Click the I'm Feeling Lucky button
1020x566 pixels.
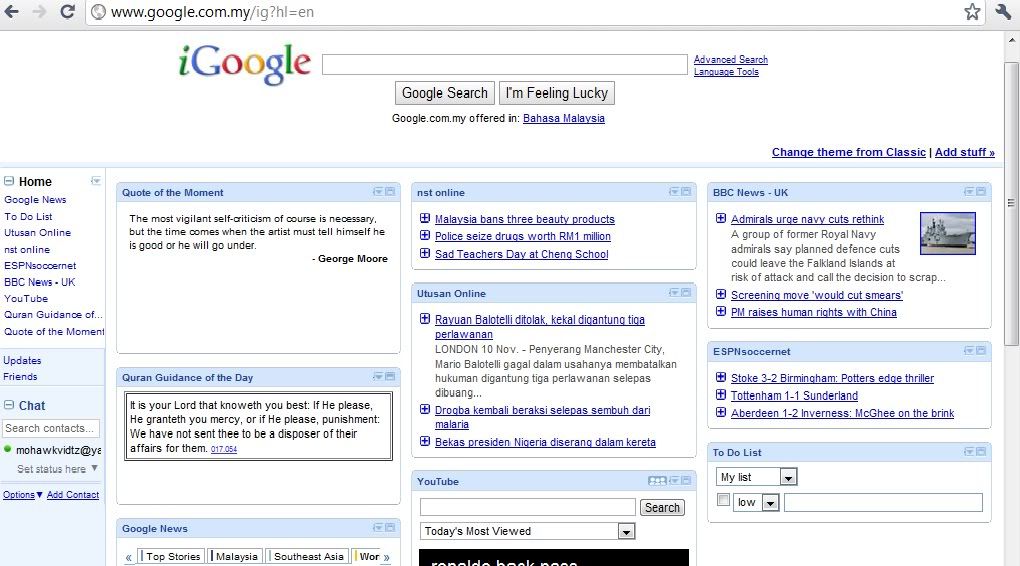click(x=557, y=93)
